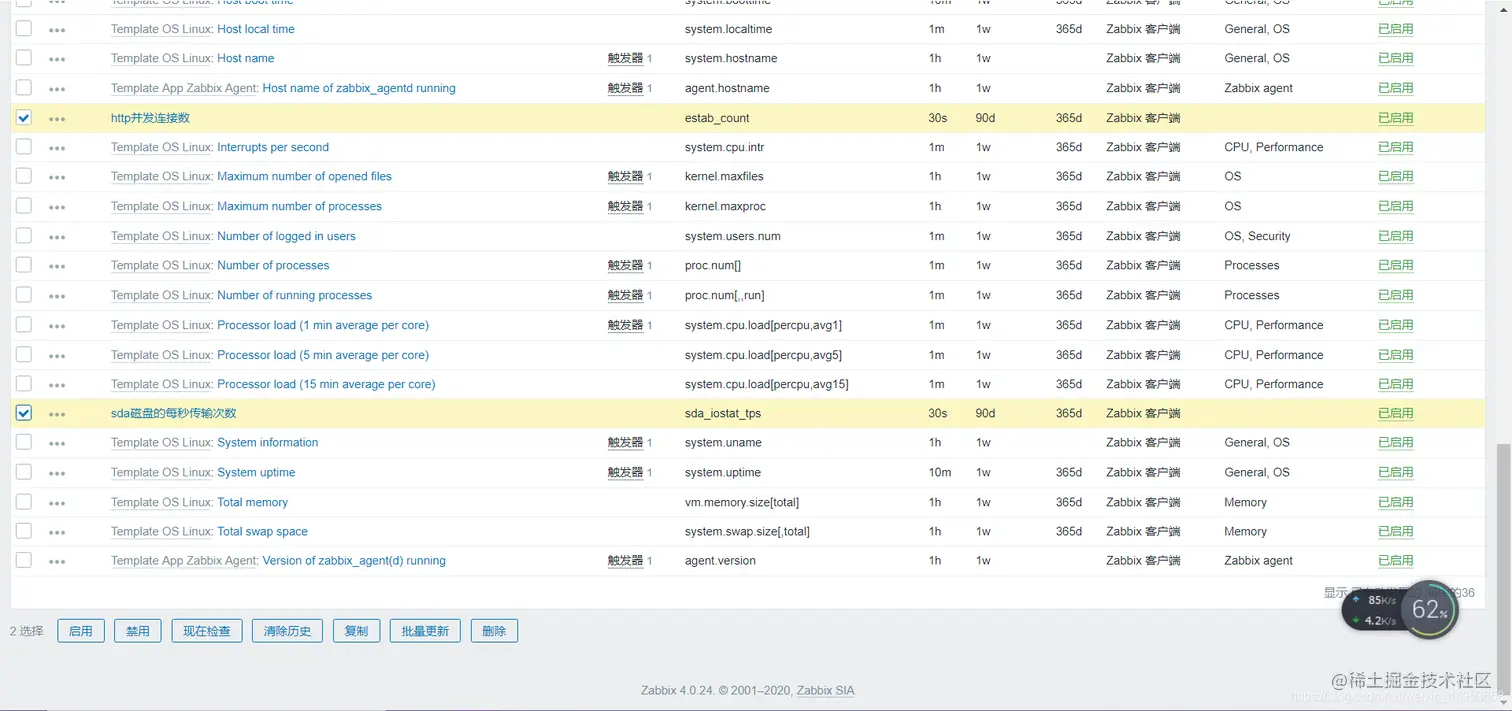This screenshot has width=1512, height=711.
Task: Open the three-dot menu for http并发连接数
Action: click(57, 119)
